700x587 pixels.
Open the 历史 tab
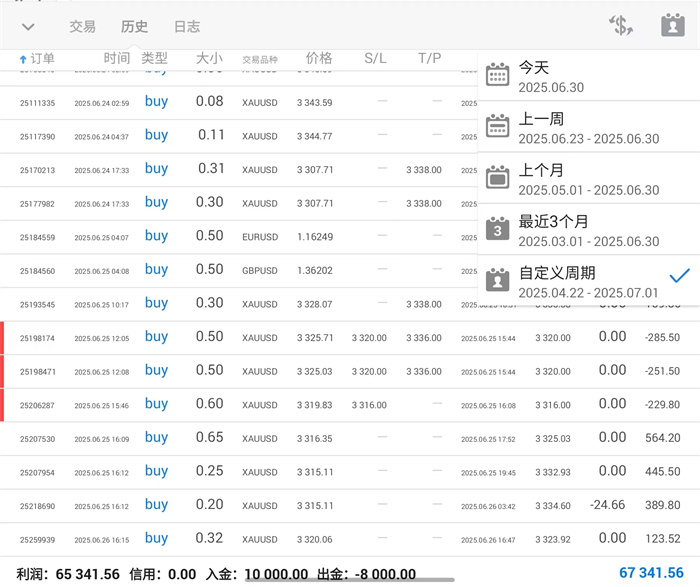coord(134,26)
